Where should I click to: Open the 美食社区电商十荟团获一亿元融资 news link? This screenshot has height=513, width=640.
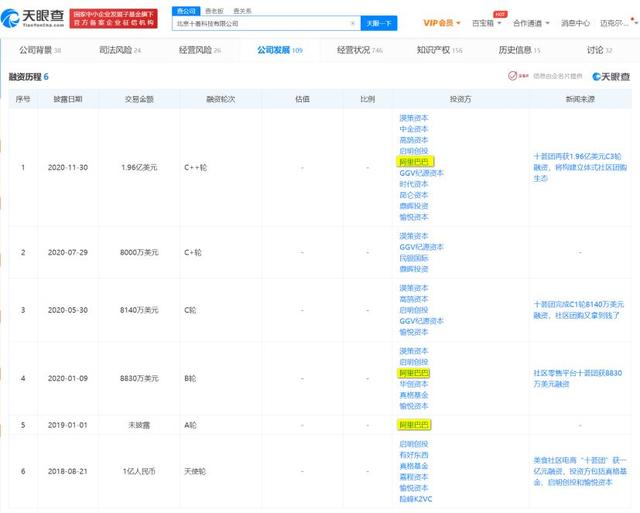[580, 471]
